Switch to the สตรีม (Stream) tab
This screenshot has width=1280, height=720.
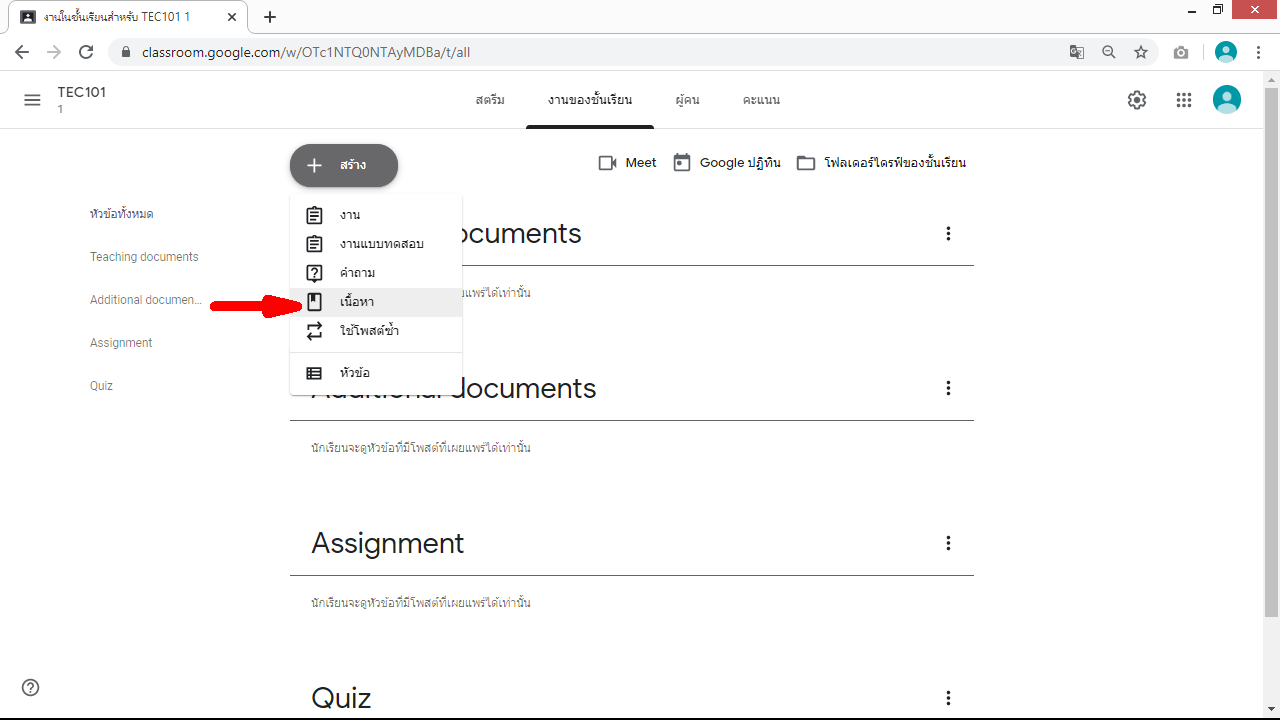click(490, 100)
